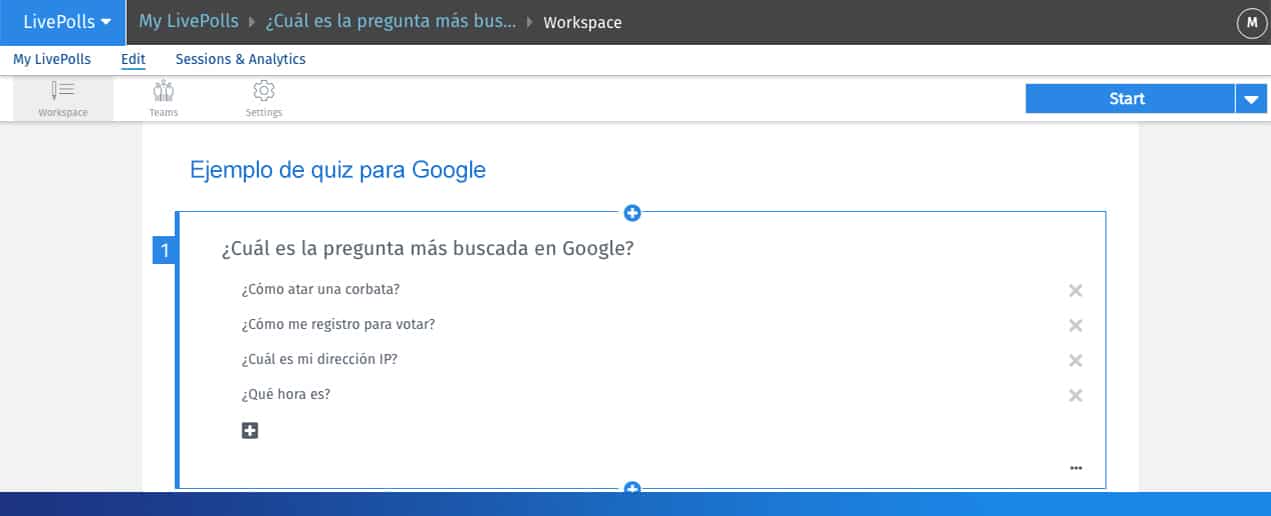Open question options three-dot menu
1271x516 pixels.
[x=1076, y=467]
